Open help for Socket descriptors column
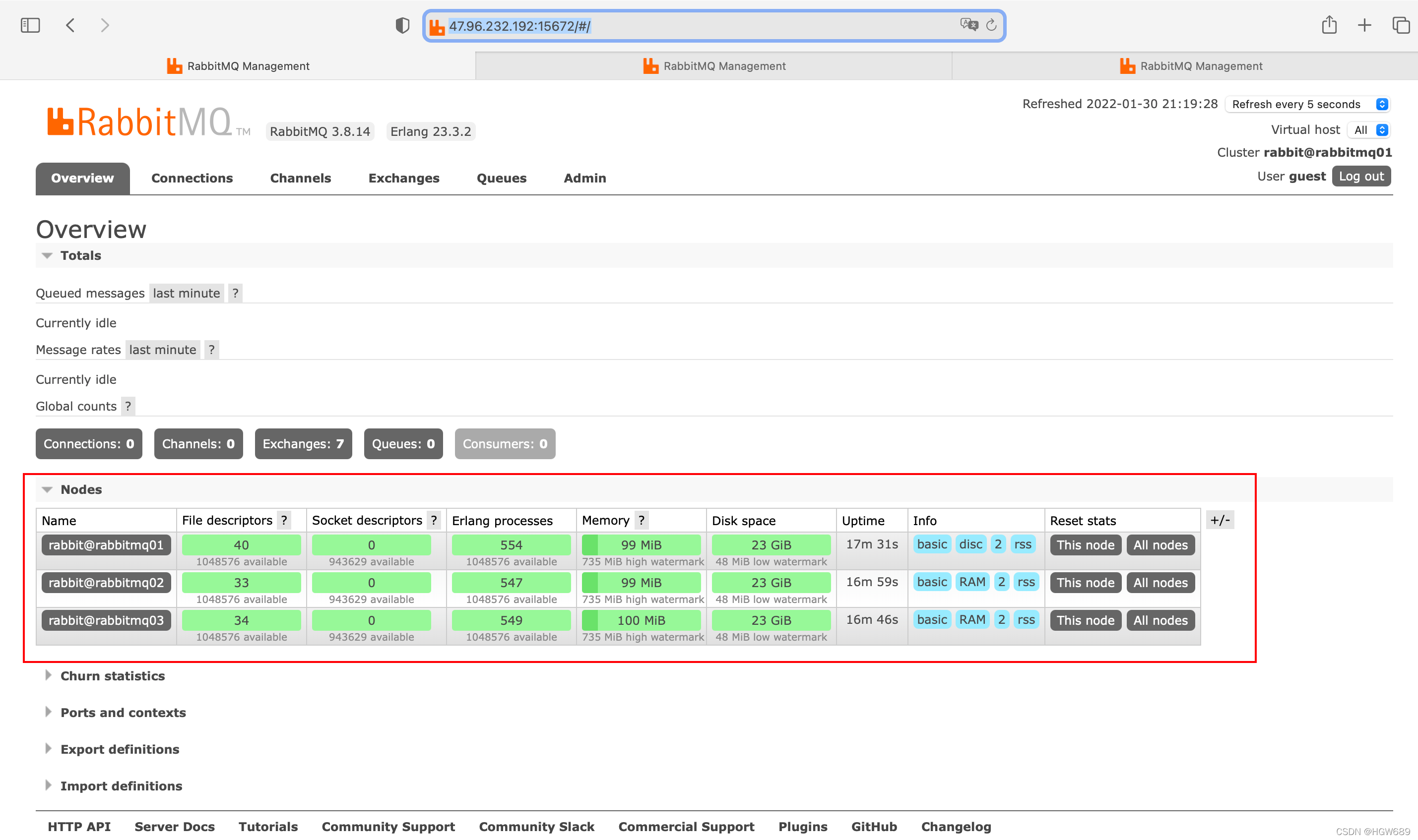 point(434,520)
